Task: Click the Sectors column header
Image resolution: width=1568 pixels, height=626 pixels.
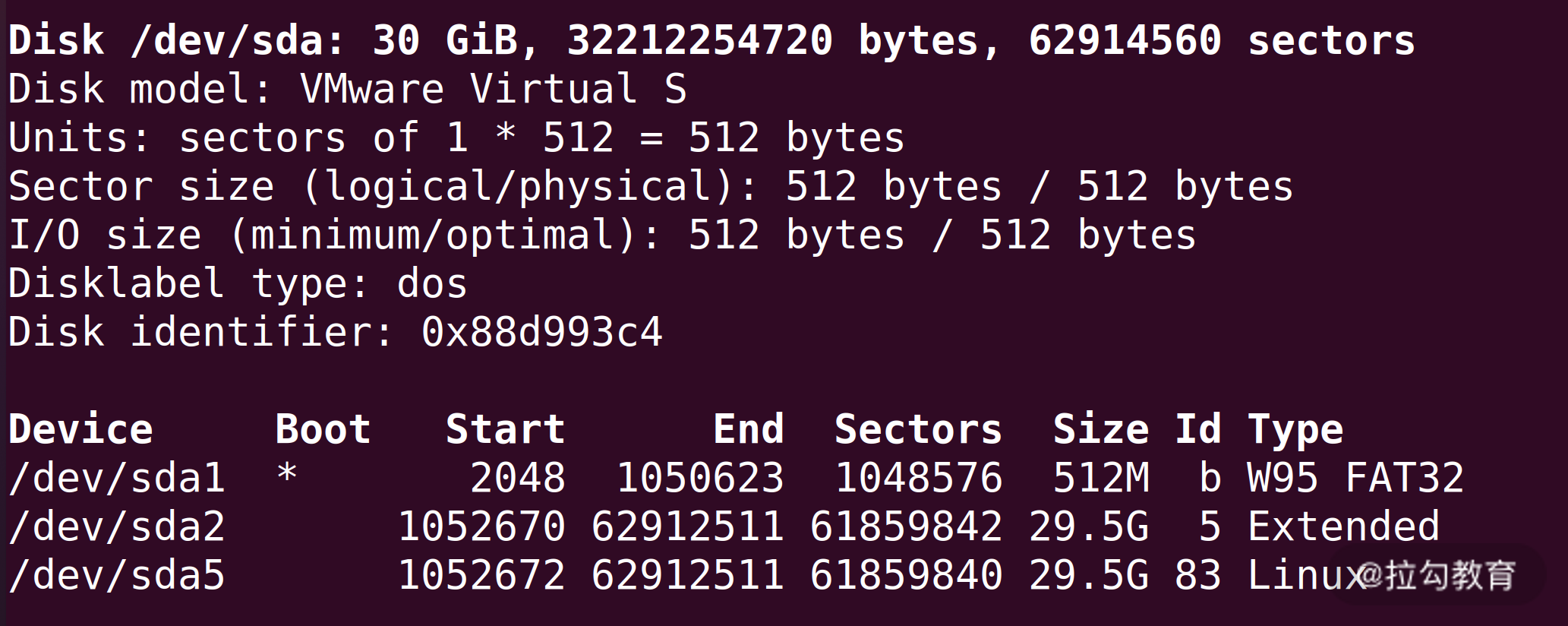Action: click(918, 429)
